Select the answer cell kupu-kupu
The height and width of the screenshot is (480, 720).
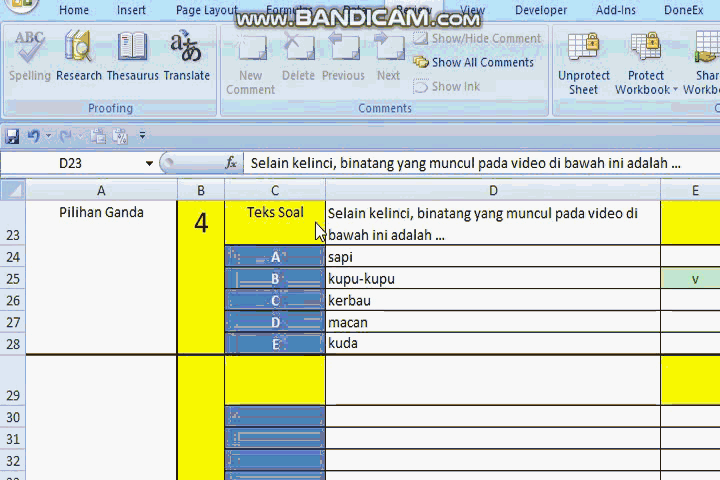pyautogui.click(x=493, y=279)
